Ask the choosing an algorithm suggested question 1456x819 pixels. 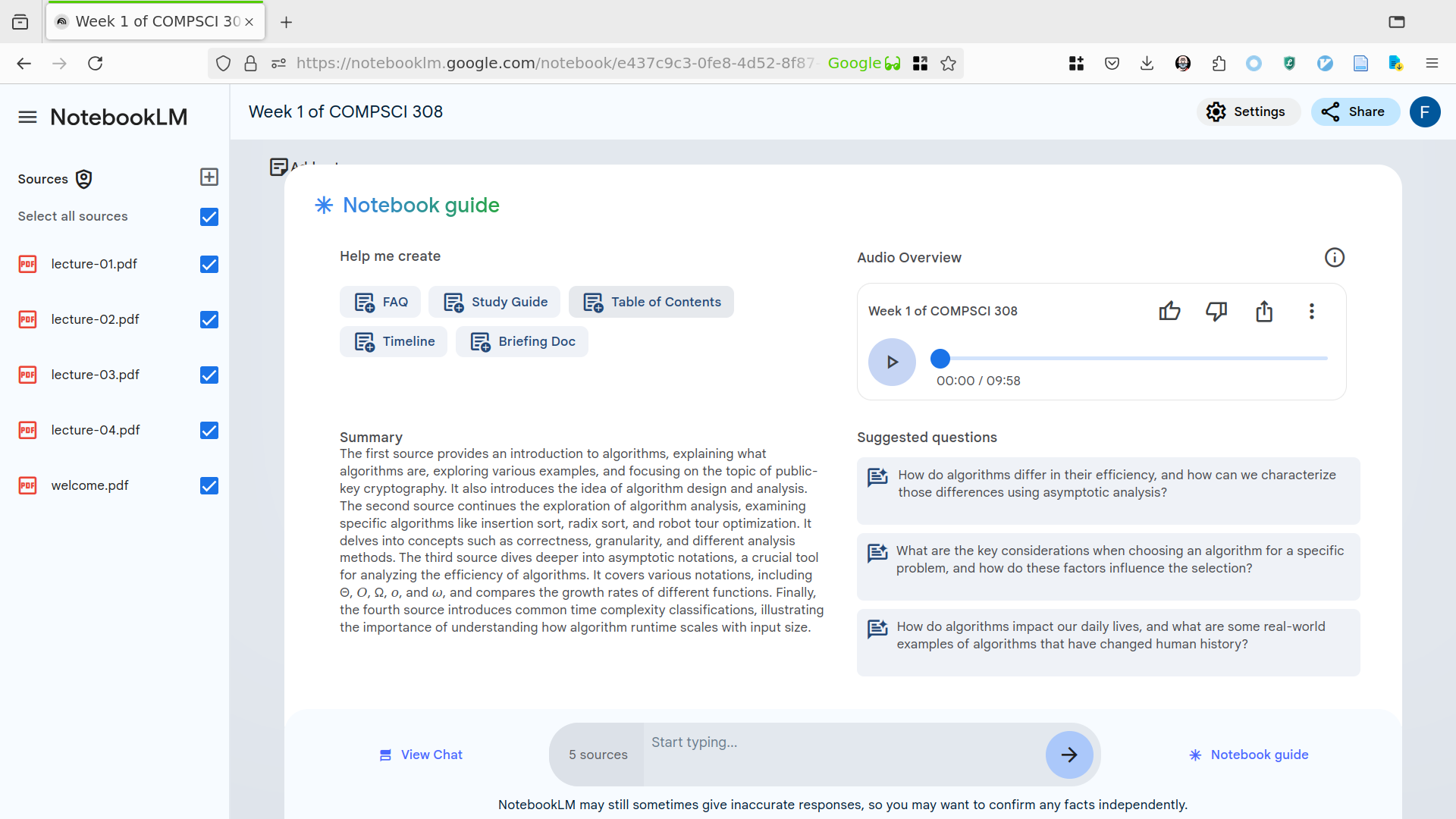[x=1108, y=566]
